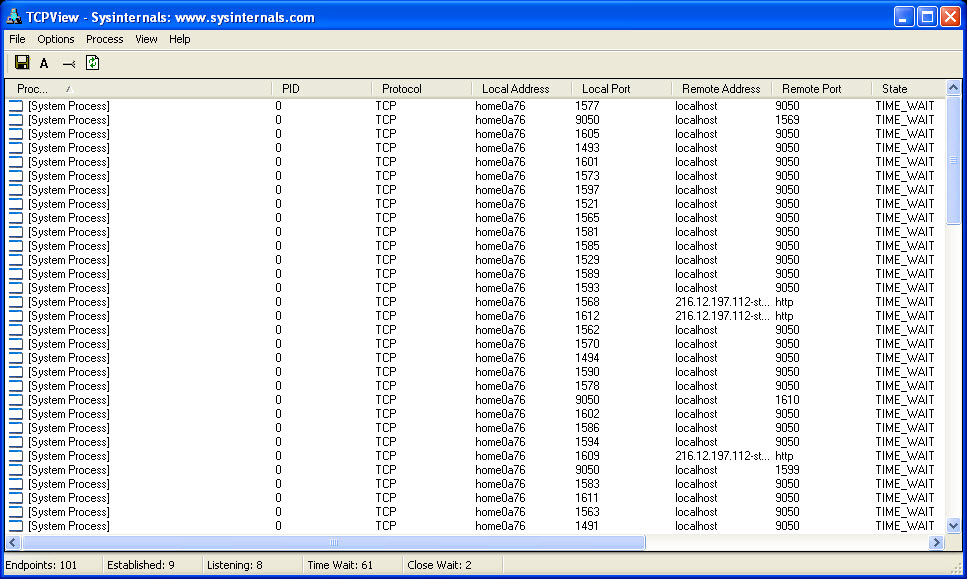The image size is (967, 579).
Task: Click process icon of row with local port 1612
Action: point(16,316)
